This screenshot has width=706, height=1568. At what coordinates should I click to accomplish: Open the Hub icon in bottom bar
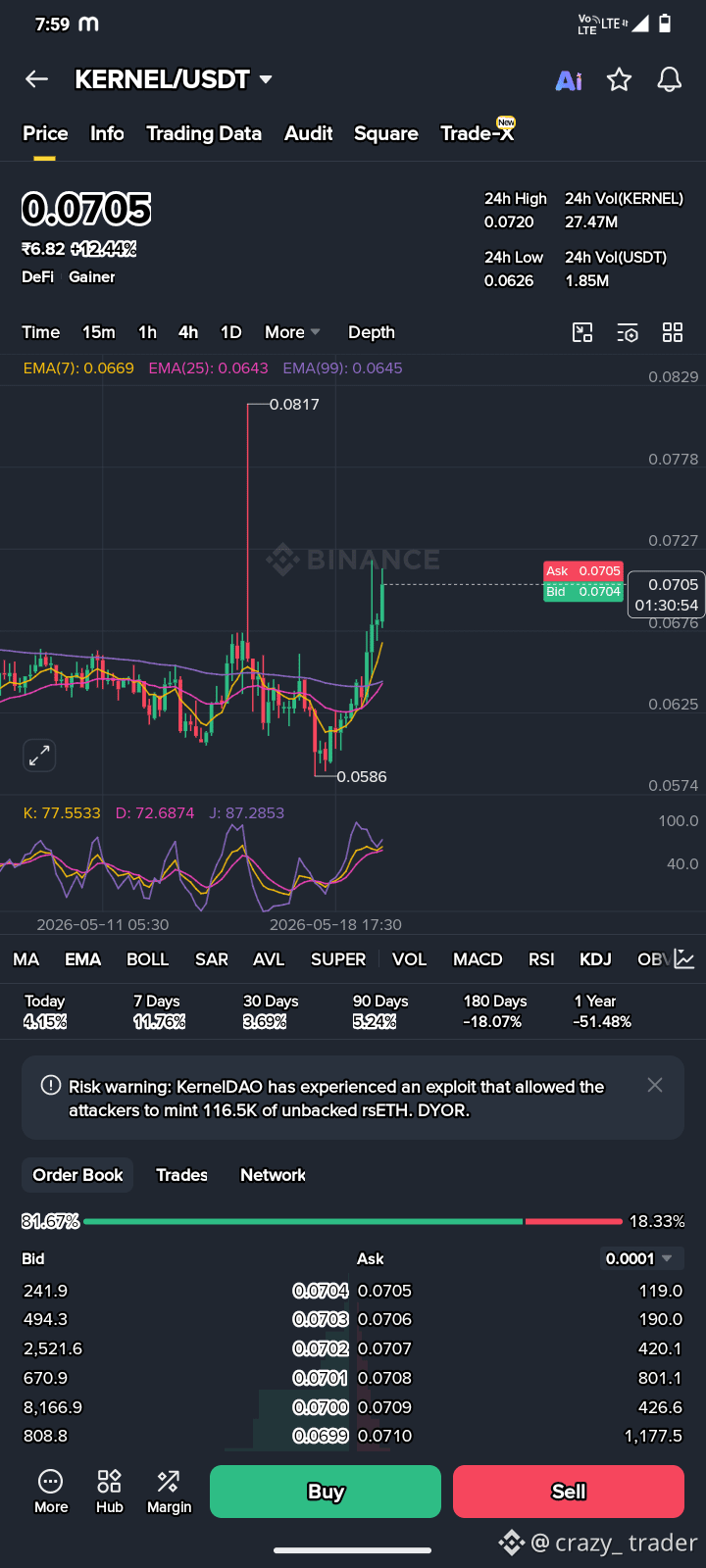110,1491
